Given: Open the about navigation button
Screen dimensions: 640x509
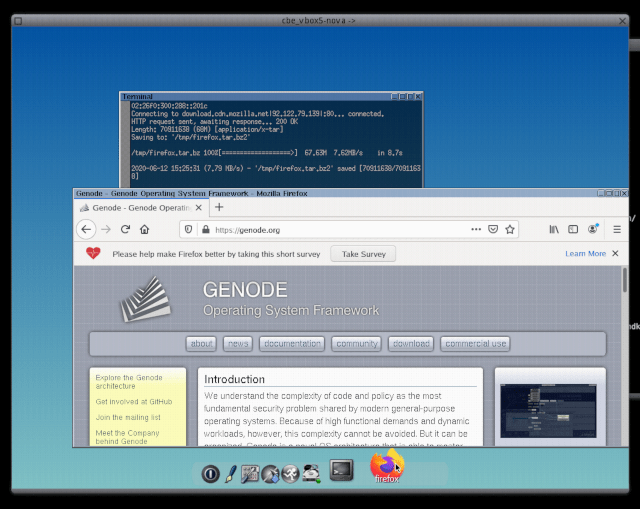Looking at the screenshot, I should tap(201, 344).
